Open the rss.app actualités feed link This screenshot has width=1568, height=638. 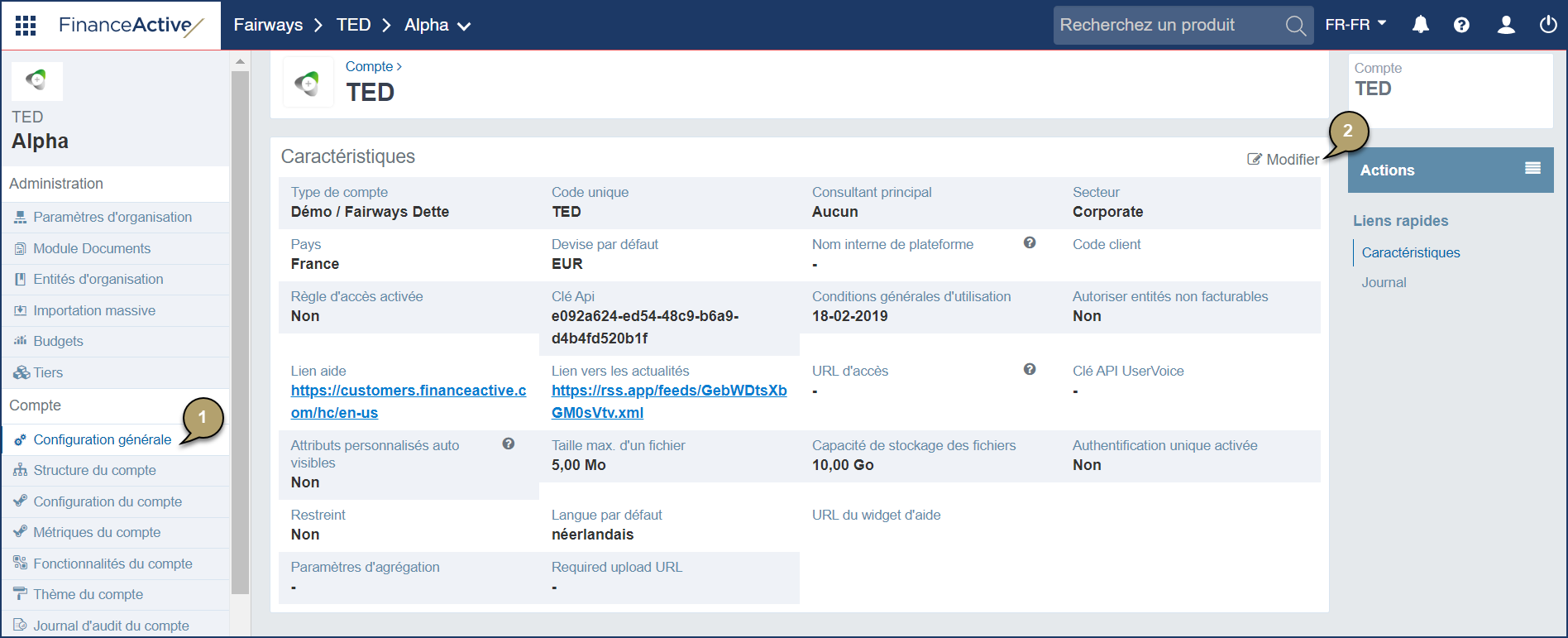[x=669, y=401]
